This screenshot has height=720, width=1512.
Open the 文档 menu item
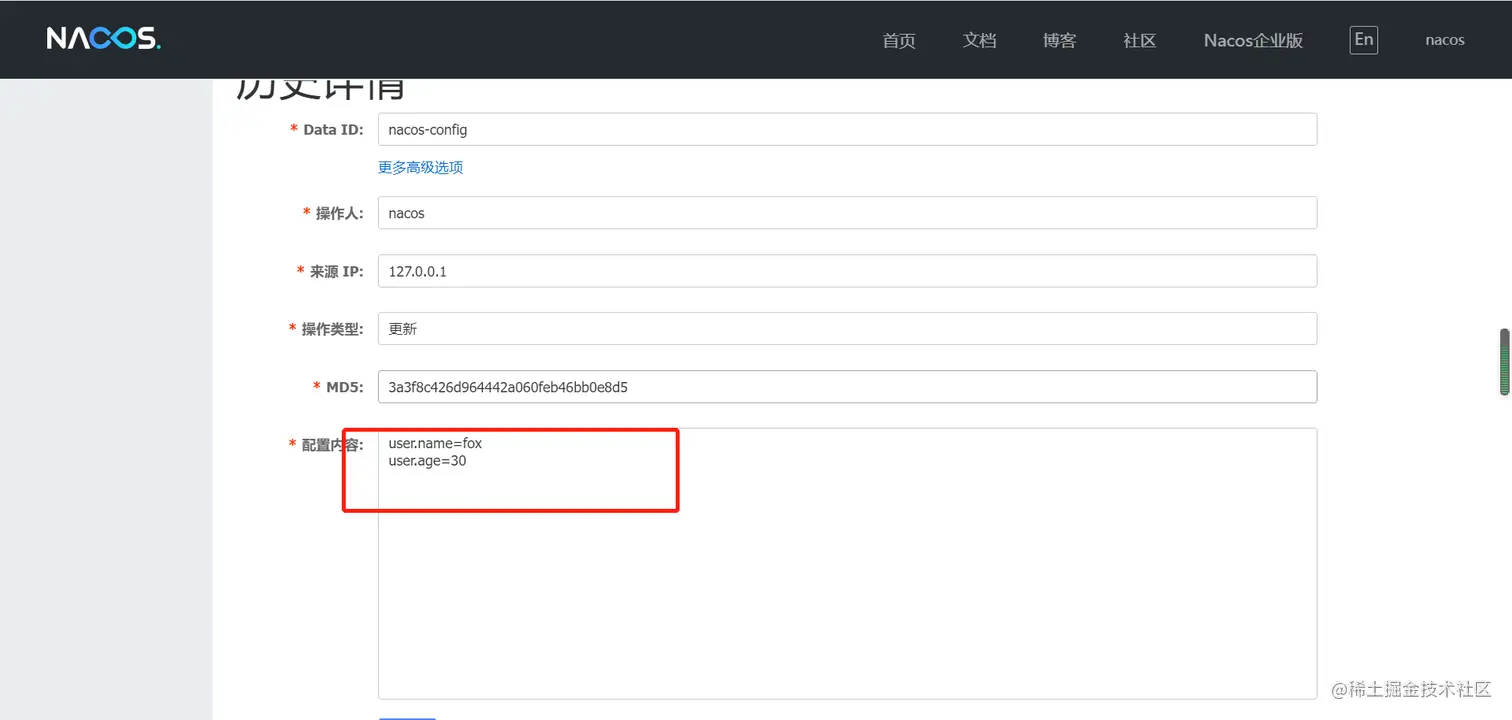979,40
